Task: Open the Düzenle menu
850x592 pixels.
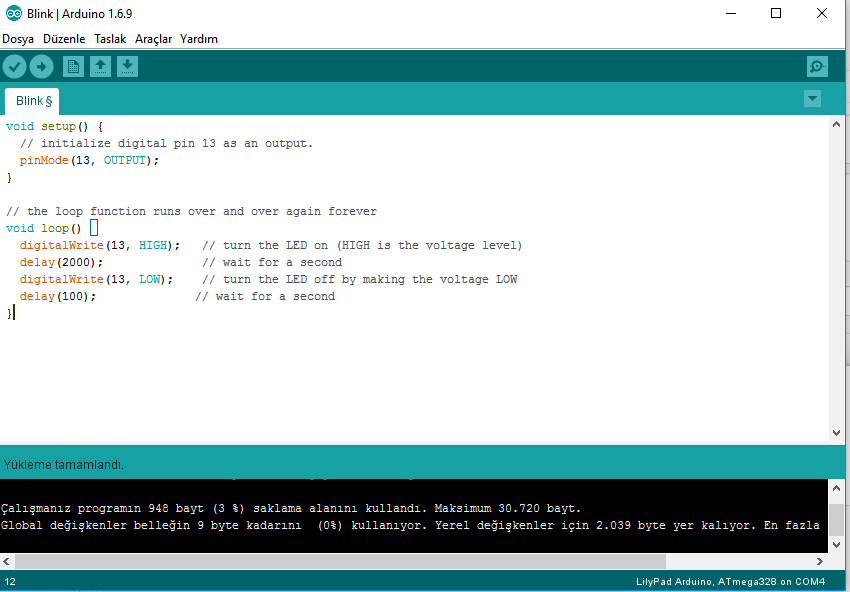Action: (x=62, y=38)
